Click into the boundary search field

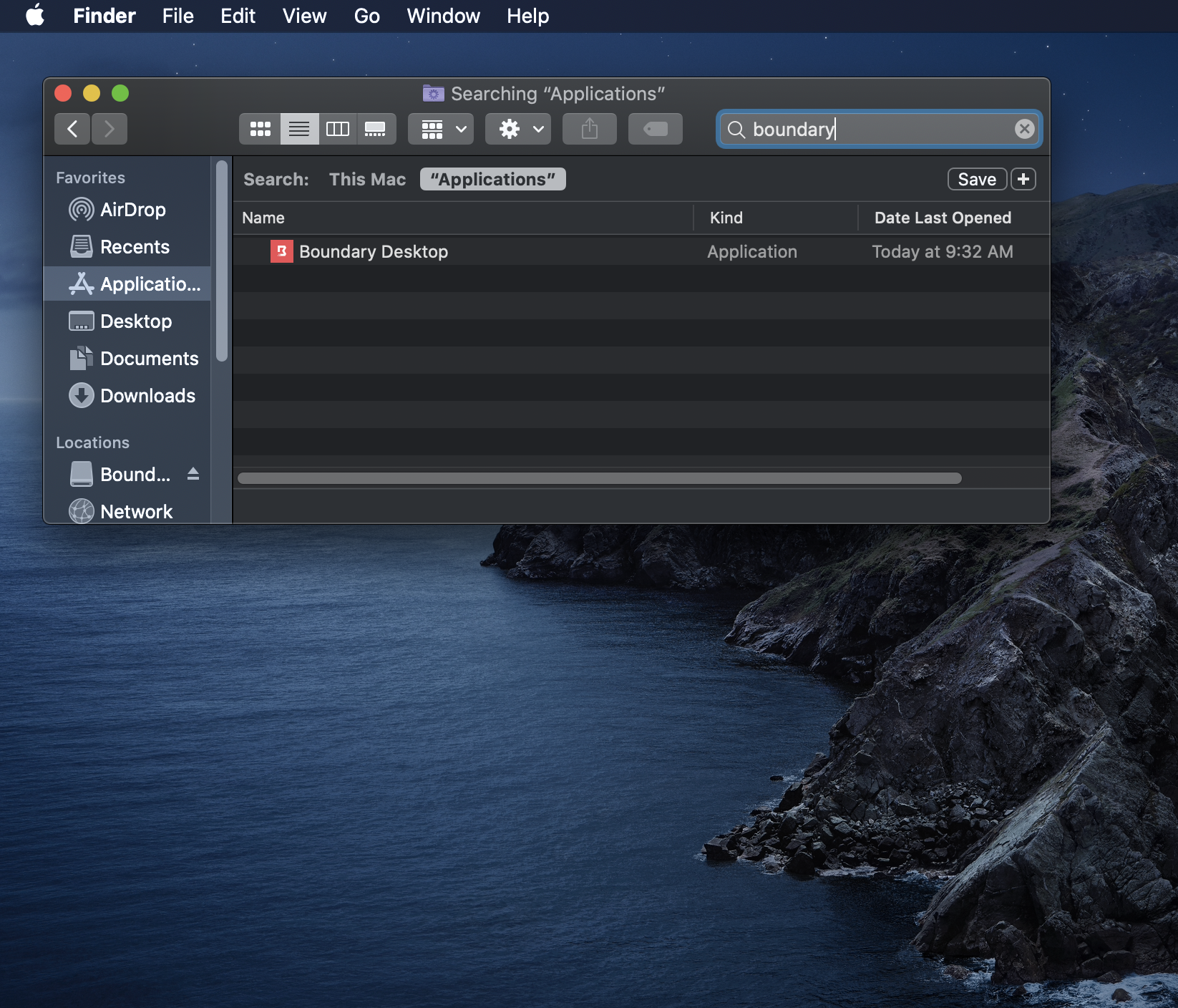(879, 130)
